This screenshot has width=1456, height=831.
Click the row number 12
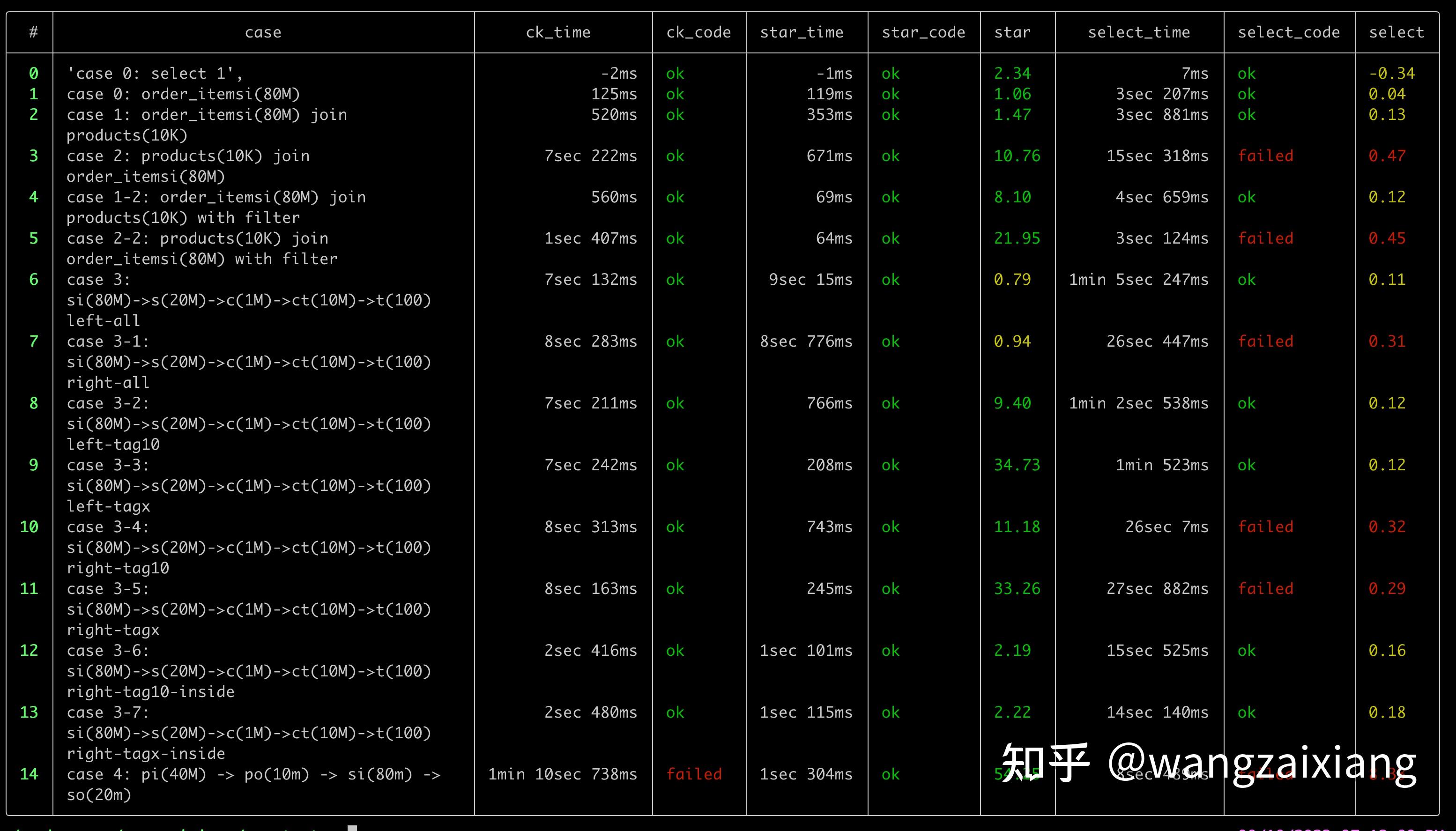[29, 651]
